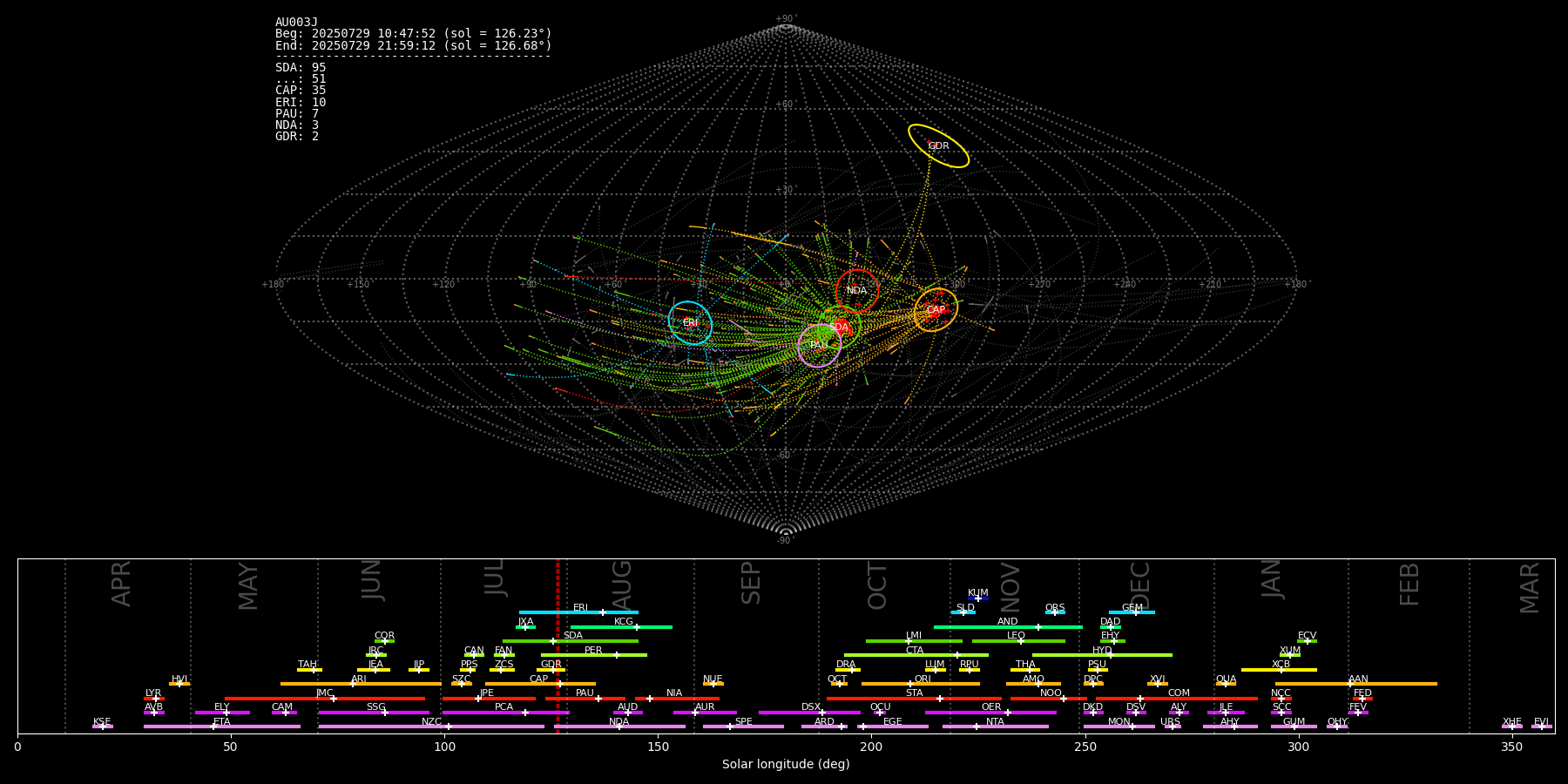The width and height of the screenshot is (1568, 784).
Task: Select the ORS shower bar in timeline
Action: (x=1055, y=612)
